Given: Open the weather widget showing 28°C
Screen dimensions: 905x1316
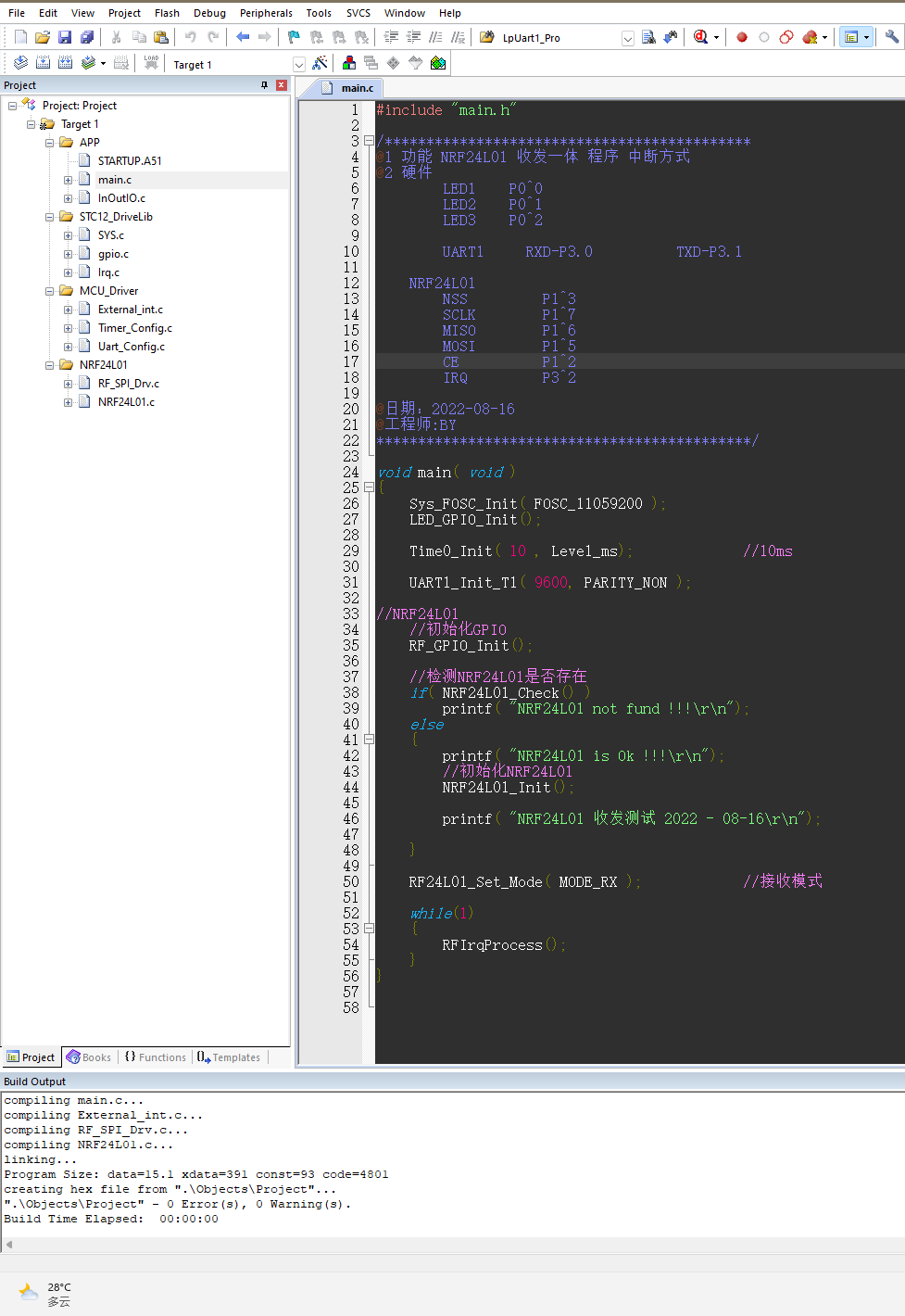Looking at the screenshot, I should tap(45, 1294).
